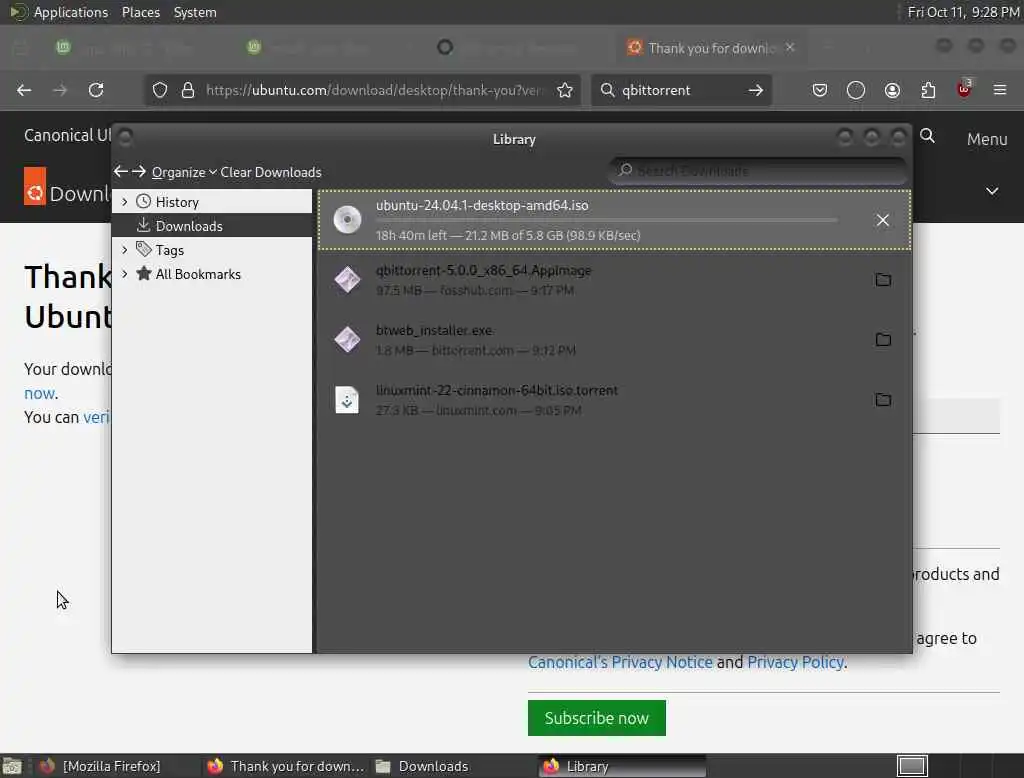Image resolution: width=1024 pixels, height=778 pixels.
Task: Click the Ubuntu website search icon
Action: tap(927, 136)
